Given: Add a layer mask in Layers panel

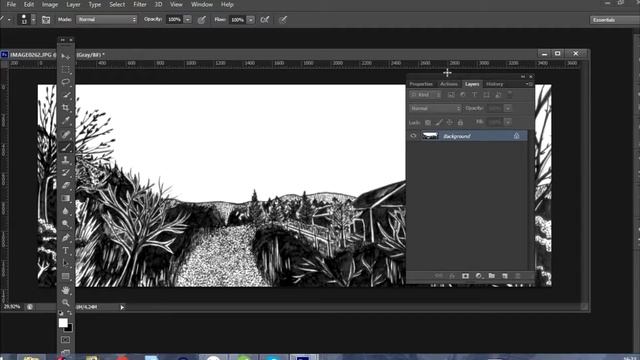Looking at the screenshot, I should pos(465,276).
